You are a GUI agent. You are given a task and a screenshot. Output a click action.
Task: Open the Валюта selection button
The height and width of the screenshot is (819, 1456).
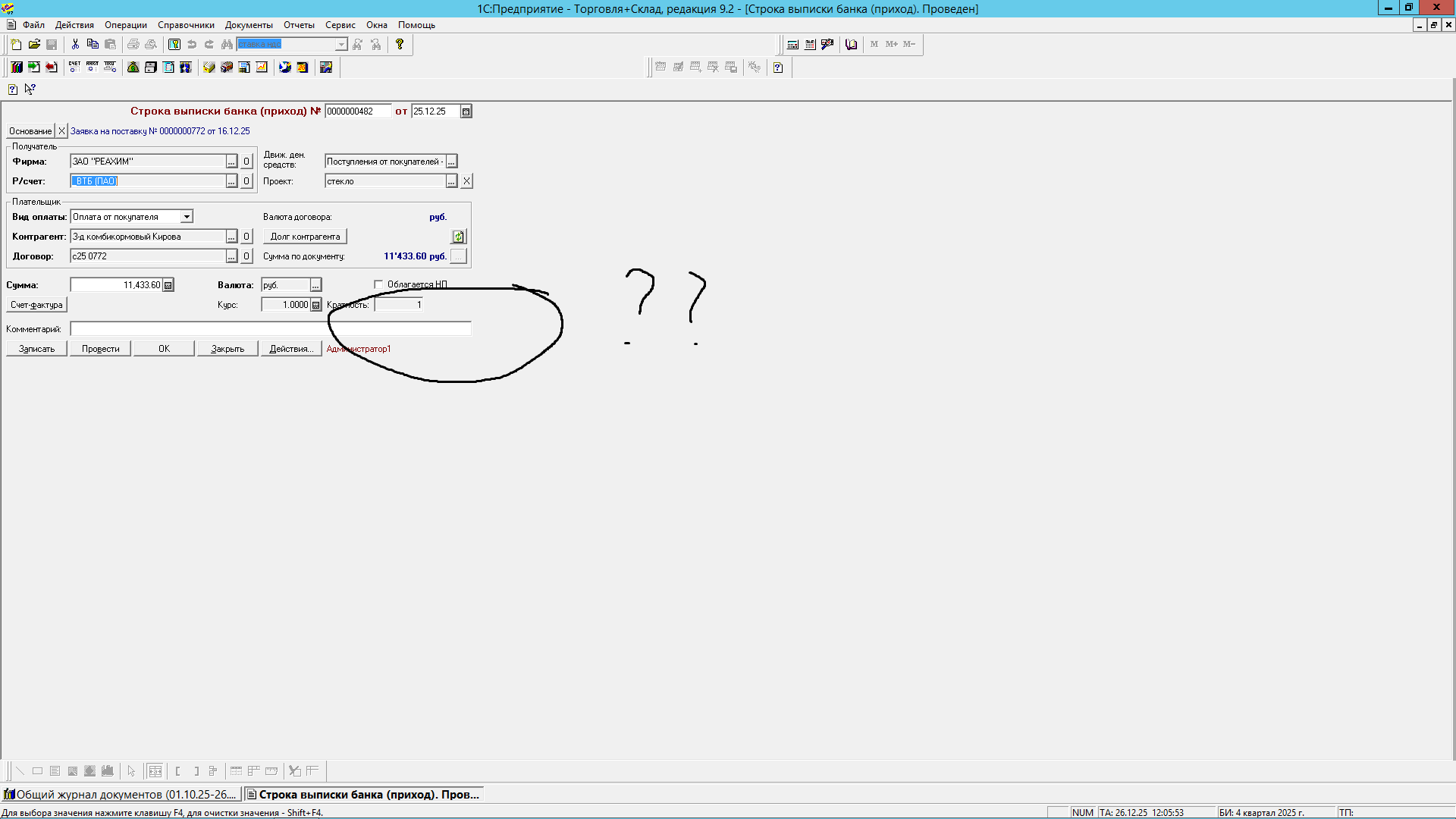pos(315,285)
